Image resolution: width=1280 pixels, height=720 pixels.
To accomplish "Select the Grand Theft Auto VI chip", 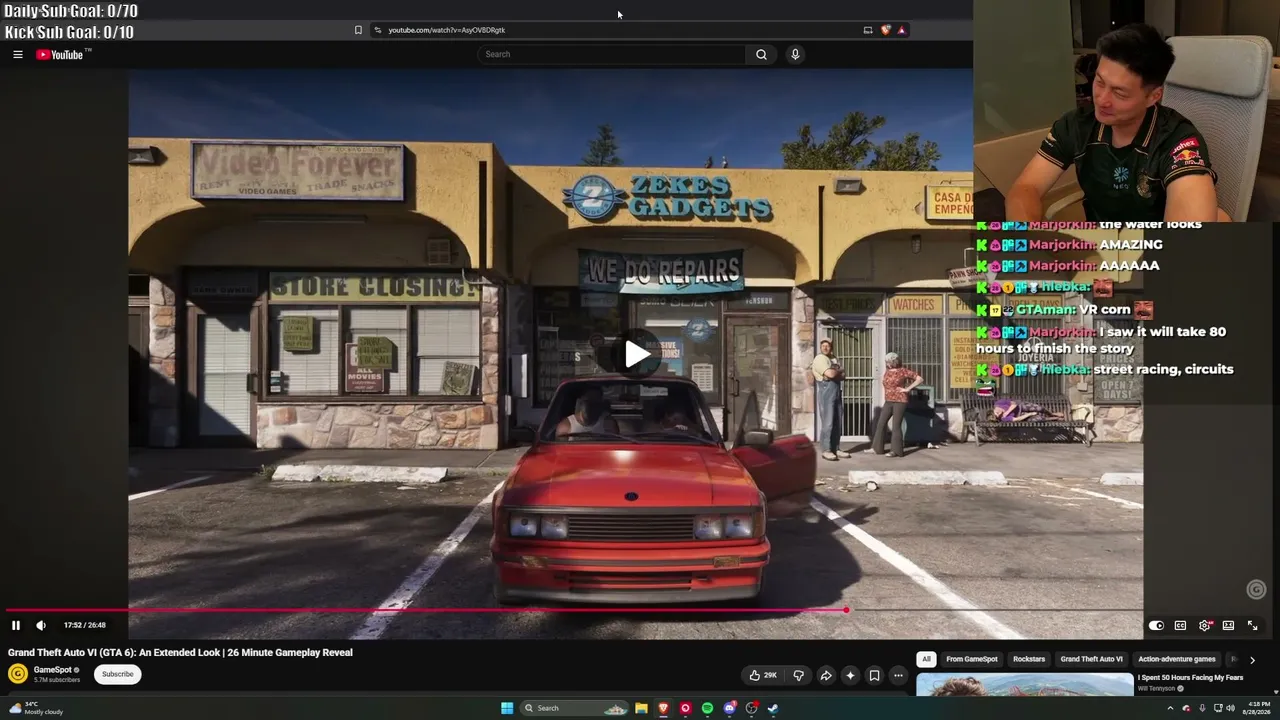I will (1091, 659).
